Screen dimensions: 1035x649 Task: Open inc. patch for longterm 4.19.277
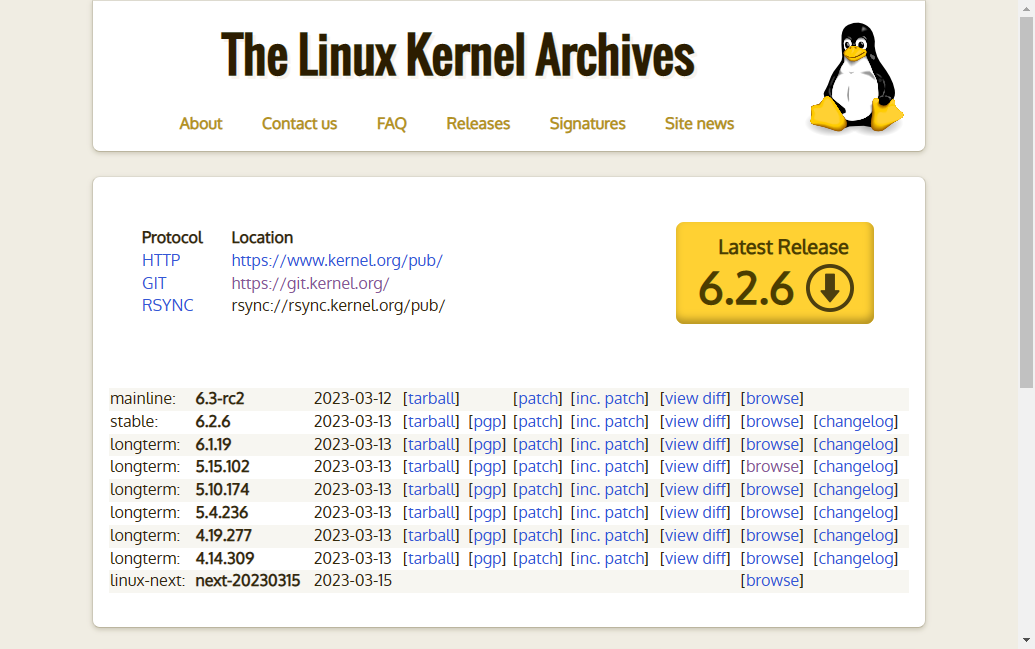tap(610, 535)
